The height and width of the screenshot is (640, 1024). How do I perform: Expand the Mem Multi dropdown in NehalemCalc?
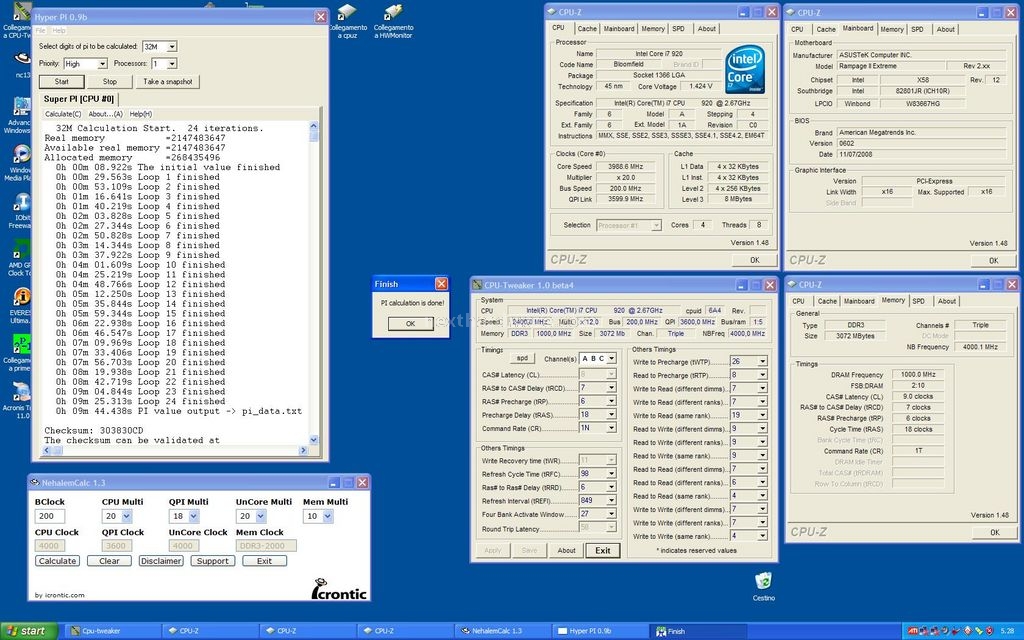click(327, 517)
